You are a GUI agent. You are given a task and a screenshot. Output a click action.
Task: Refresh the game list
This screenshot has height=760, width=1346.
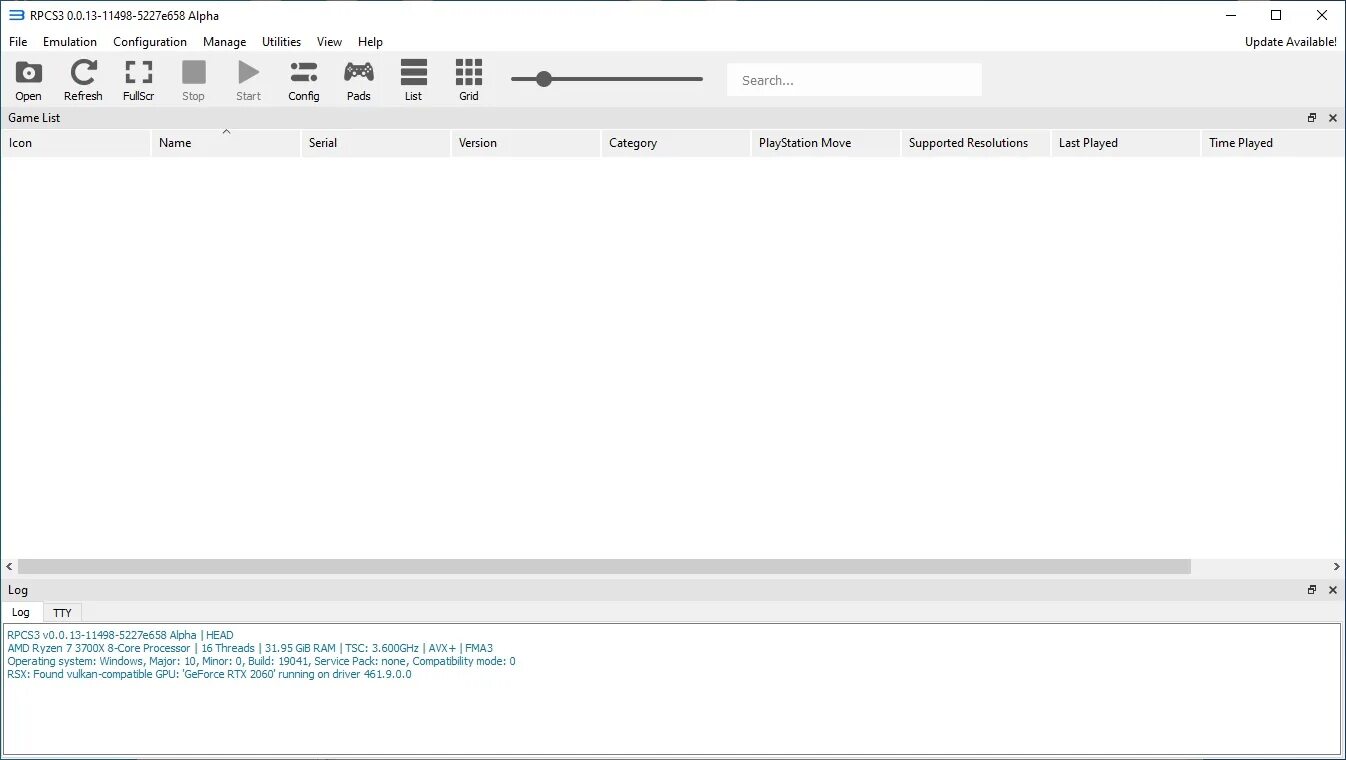(x=83, y=80)
